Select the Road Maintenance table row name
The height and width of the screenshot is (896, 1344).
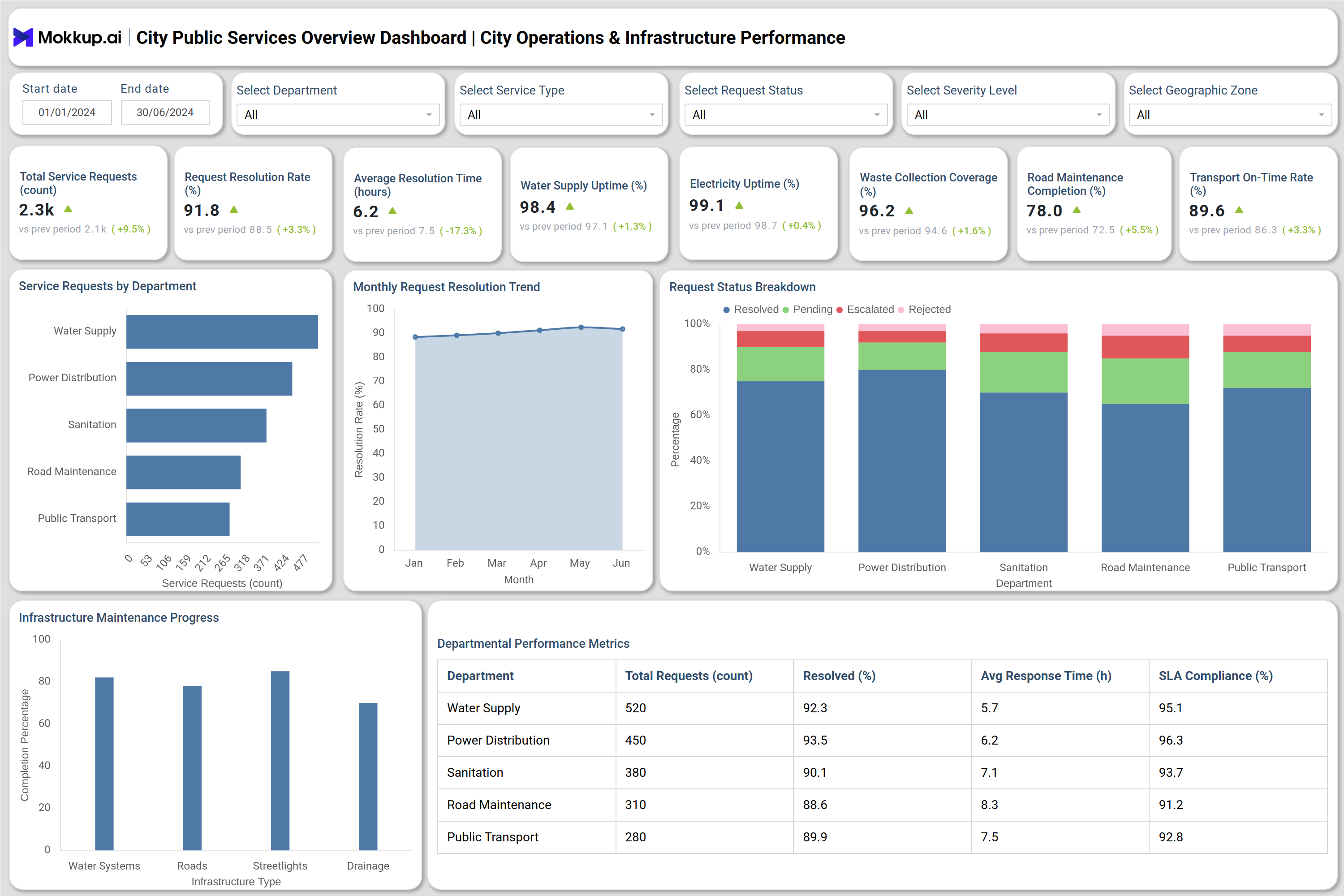coord(499,805)
